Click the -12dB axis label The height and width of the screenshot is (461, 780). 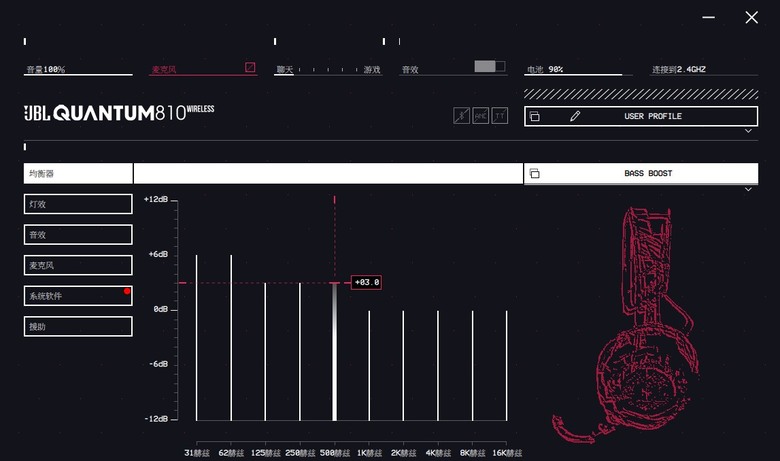156,419
